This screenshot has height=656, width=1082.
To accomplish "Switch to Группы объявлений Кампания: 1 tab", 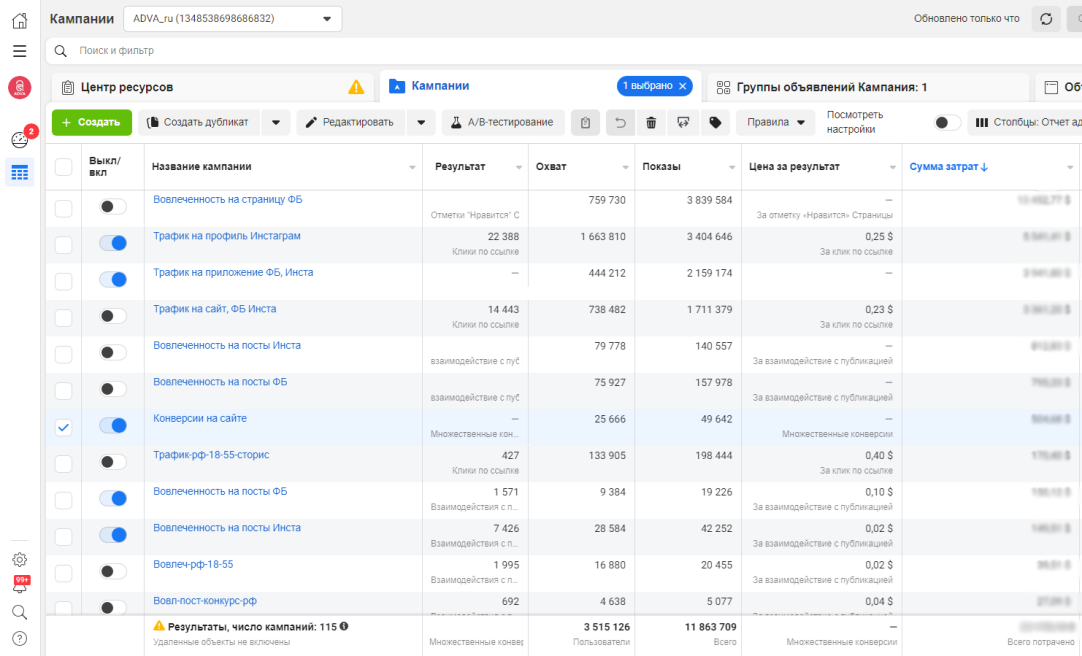I will (x=866, y=87).
